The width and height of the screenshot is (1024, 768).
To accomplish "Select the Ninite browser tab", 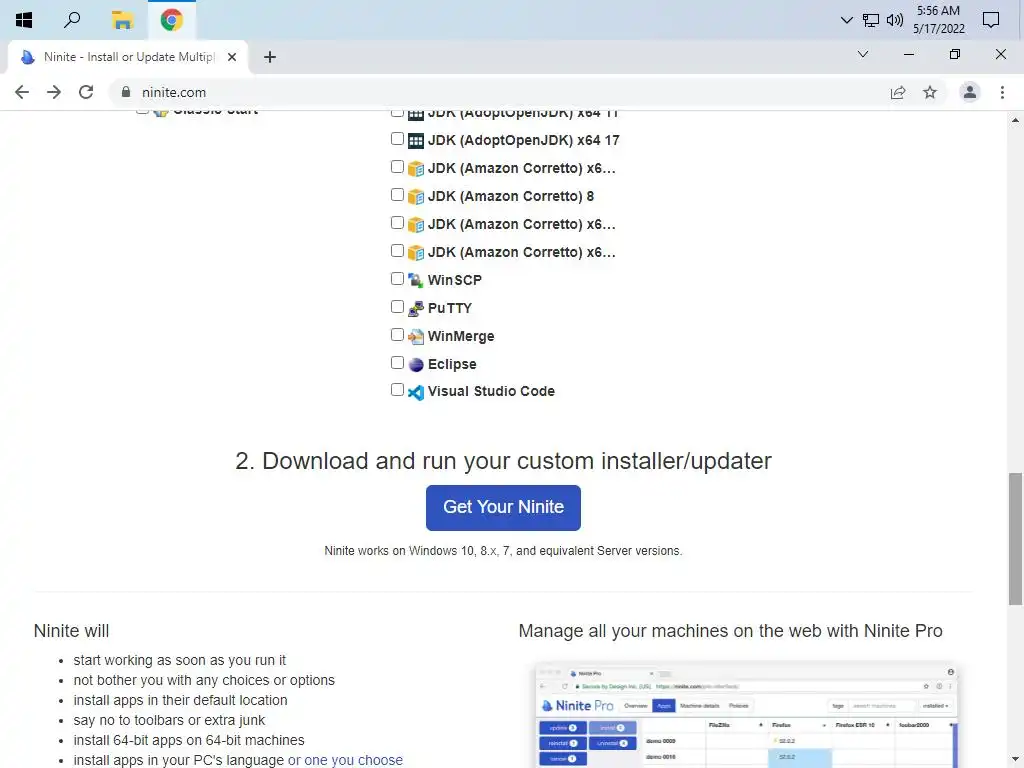I will pos(128,57).
